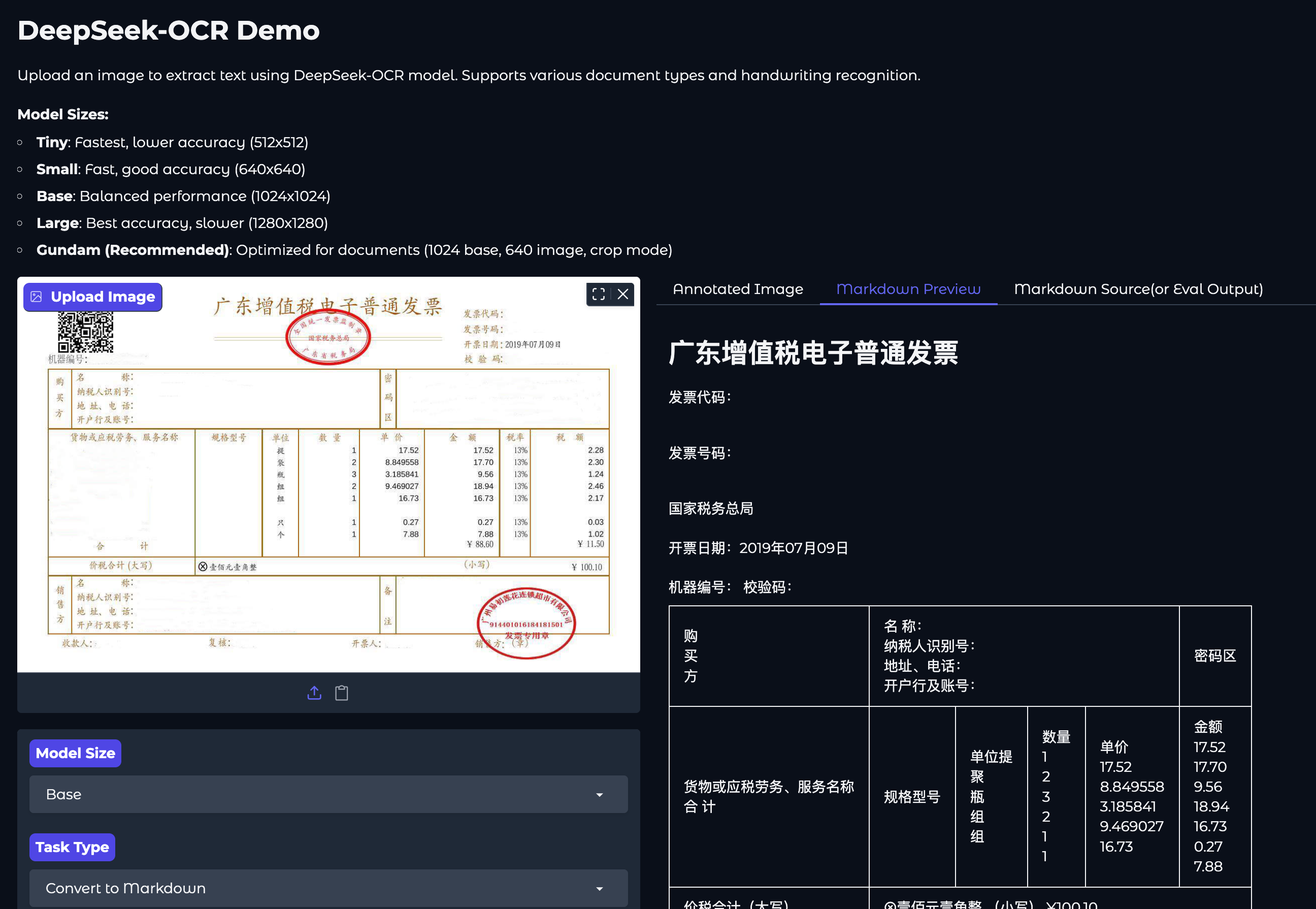Click the Base value in Model Size field

pos(64,794)
